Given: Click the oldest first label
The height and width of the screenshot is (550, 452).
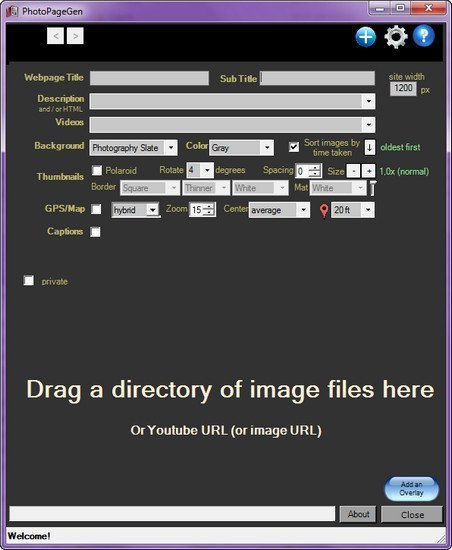Looking at the screenshot, I should point(400,147).
